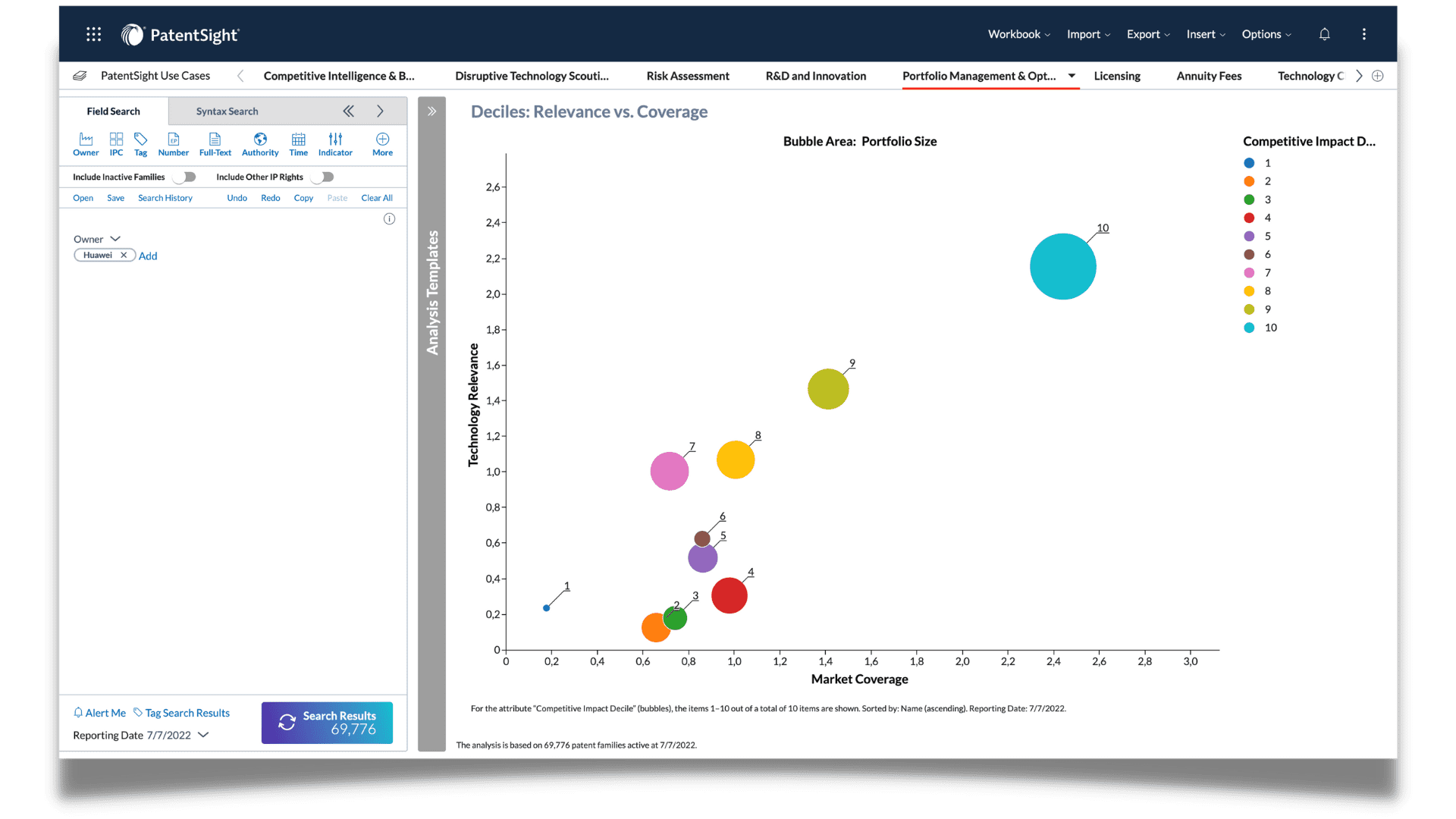The width and height of the screenshot is (1456, 819).
Task: Toggle decile 10 legend entry
Action: [x=1260, y=328]
